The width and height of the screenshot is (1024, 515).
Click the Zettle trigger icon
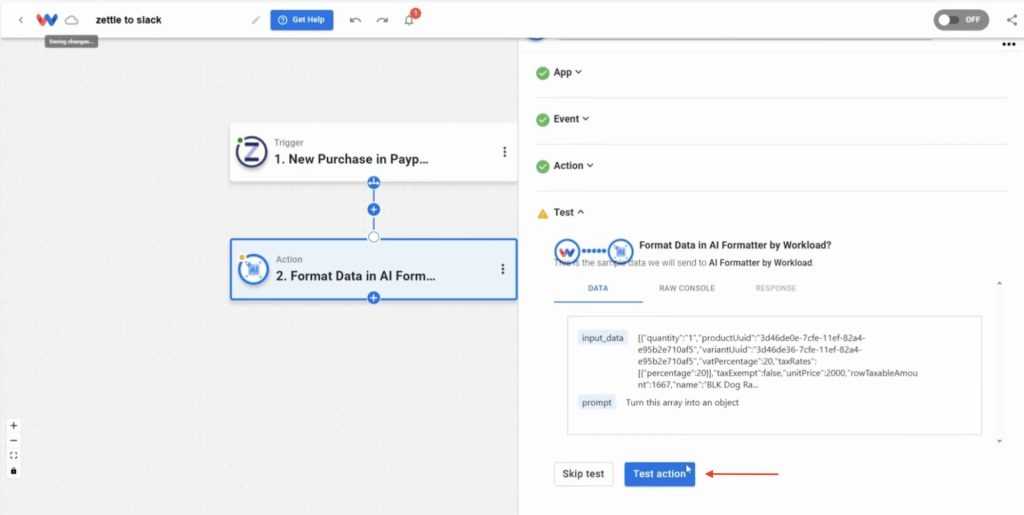point(251,152)
